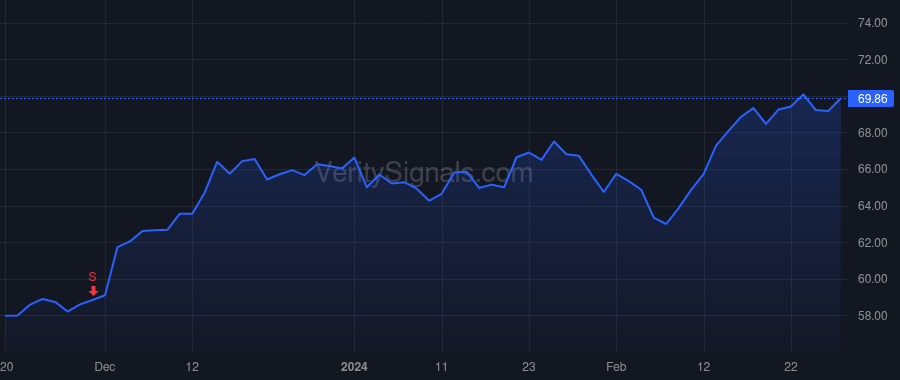Click the 58.00 price axis label

(872, 316)
